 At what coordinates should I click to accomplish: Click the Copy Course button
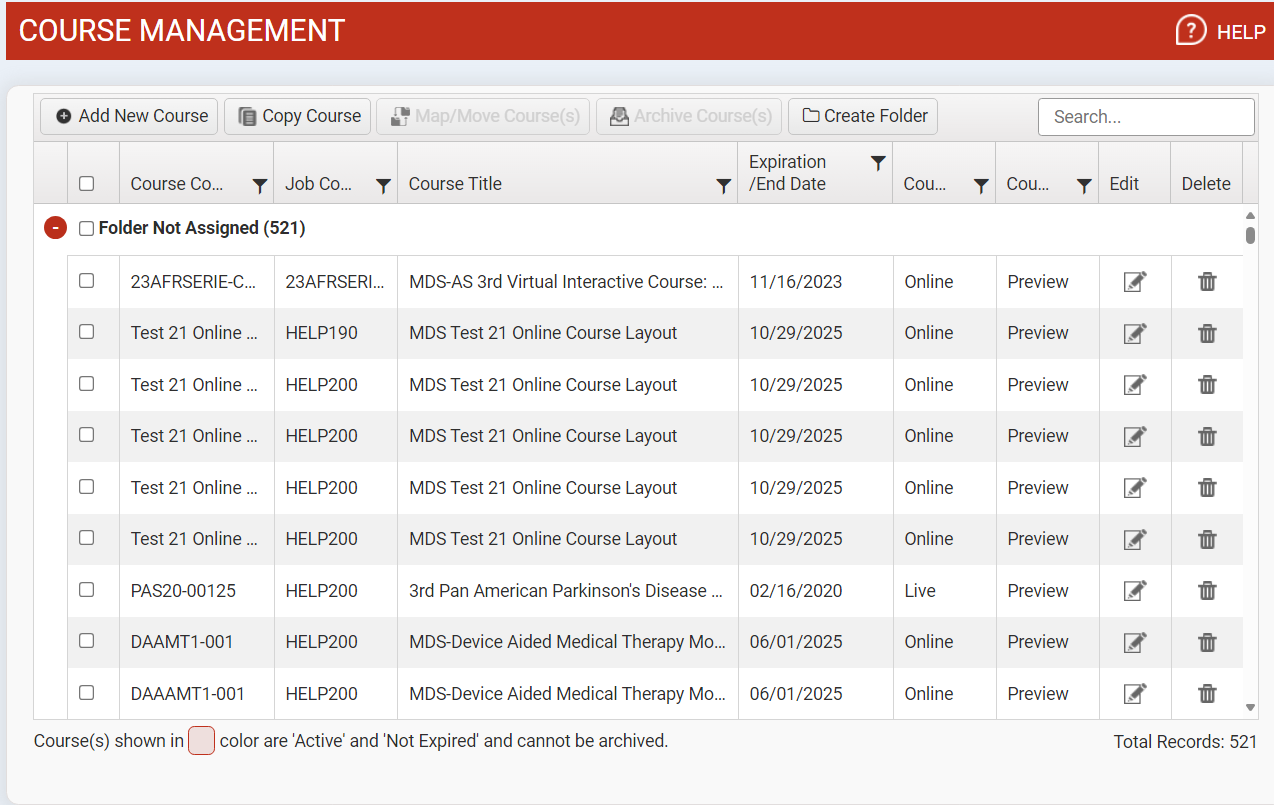[299, 116]
